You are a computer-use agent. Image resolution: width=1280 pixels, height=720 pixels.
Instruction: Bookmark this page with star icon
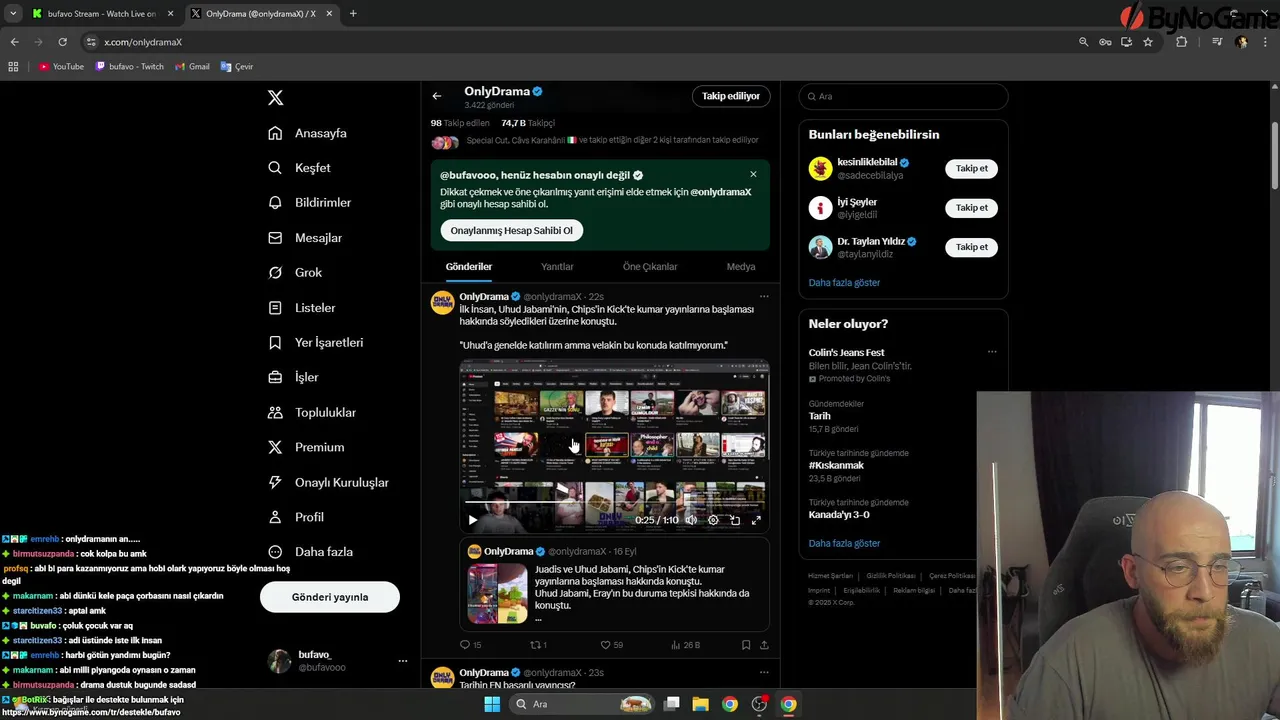click(1148, 42)
